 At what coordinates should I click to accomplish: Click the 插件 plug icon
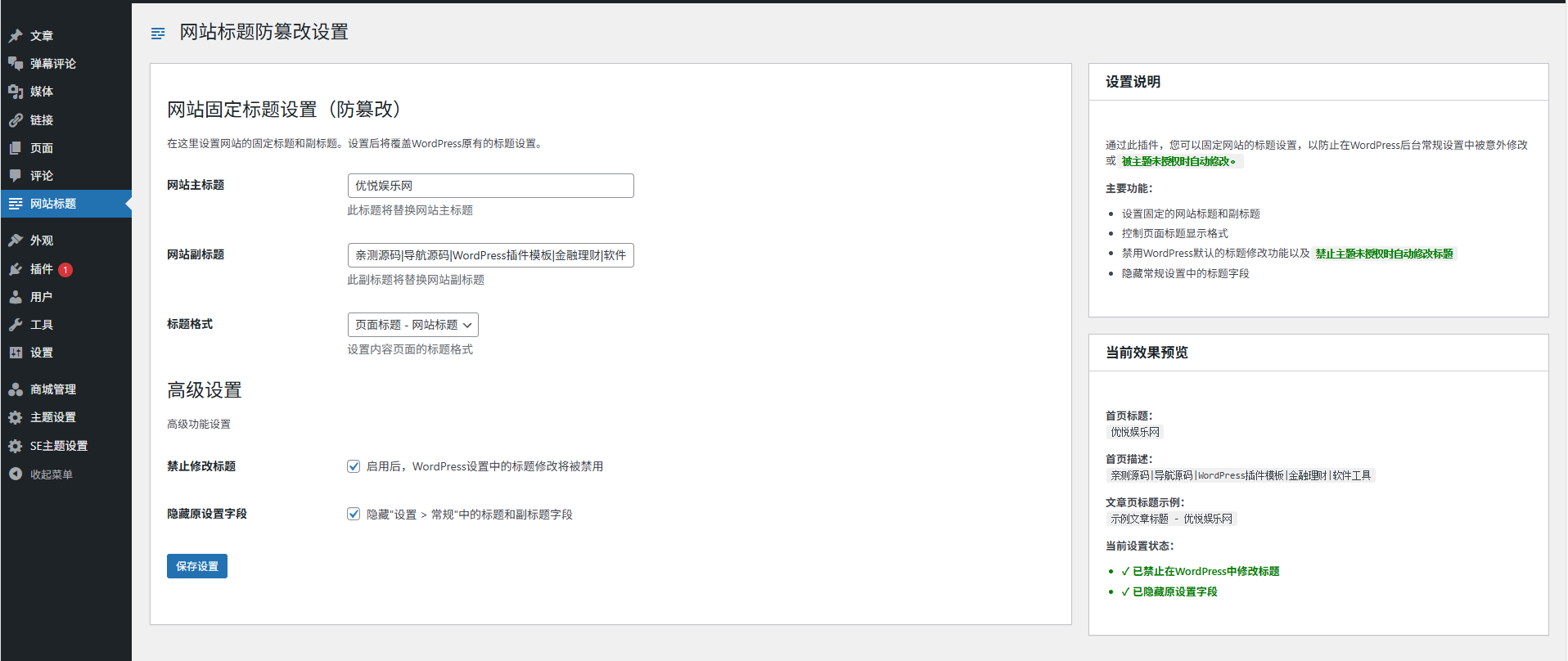pos(16,269)
